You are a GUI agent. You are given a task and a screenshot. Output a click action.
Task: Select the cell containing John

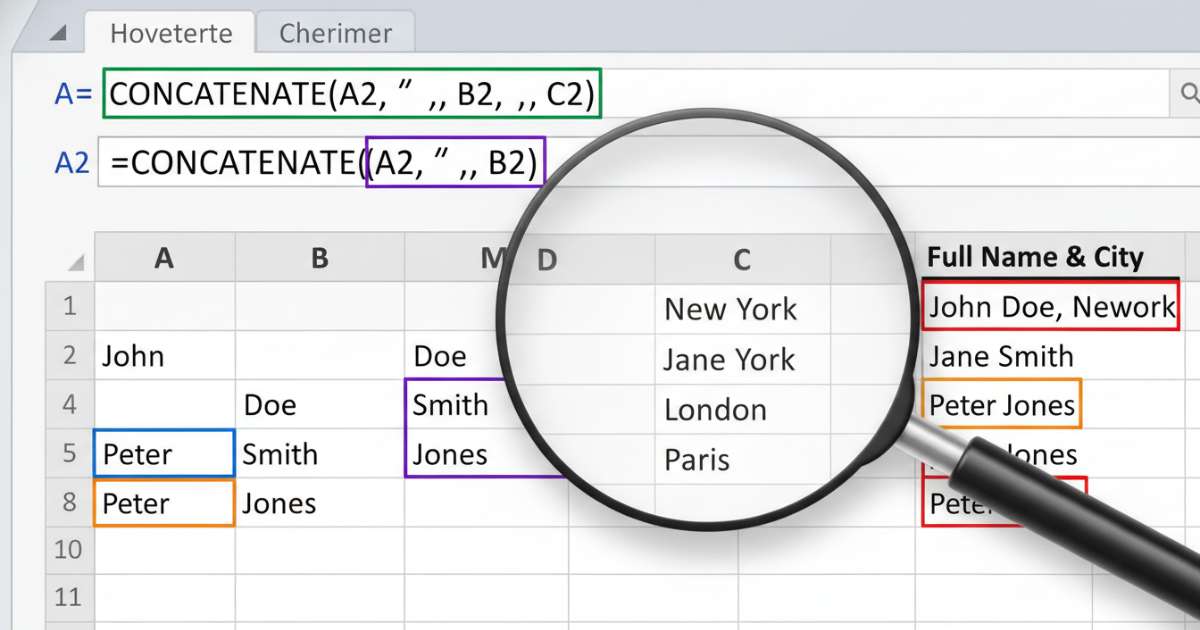[x=165, y=356]
